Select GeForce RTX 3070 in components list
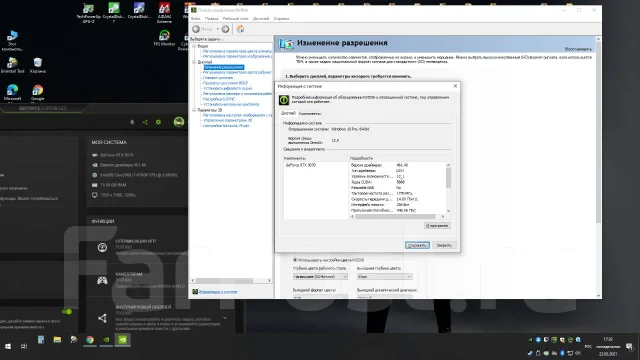 click(x=301, y=165)
